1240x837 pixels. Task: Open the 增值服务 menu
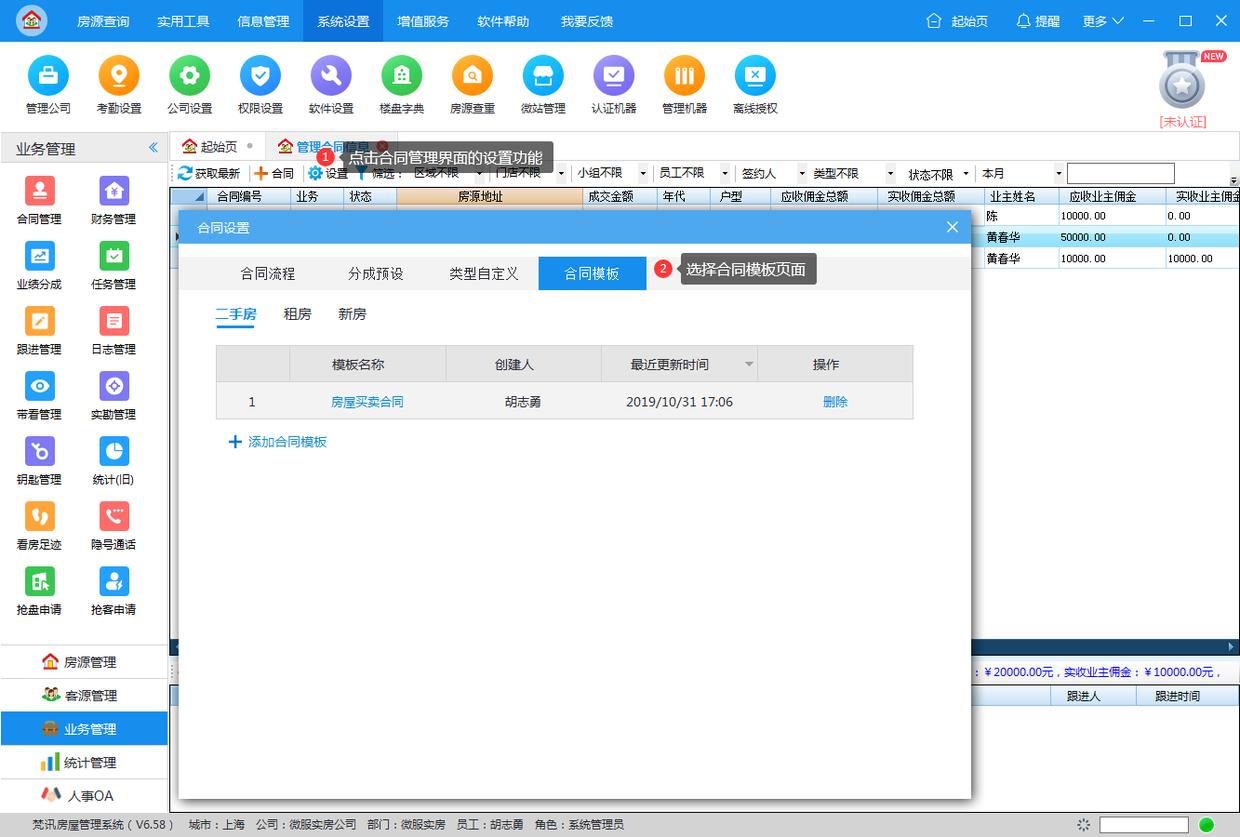pyautogui.click(x=421, y=20)
